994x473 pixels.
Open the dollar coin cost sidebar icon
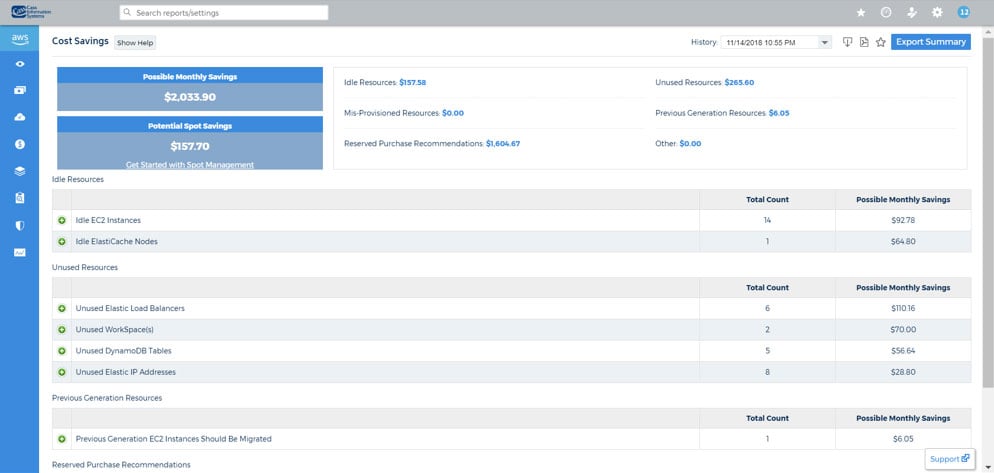click(20, 145)
